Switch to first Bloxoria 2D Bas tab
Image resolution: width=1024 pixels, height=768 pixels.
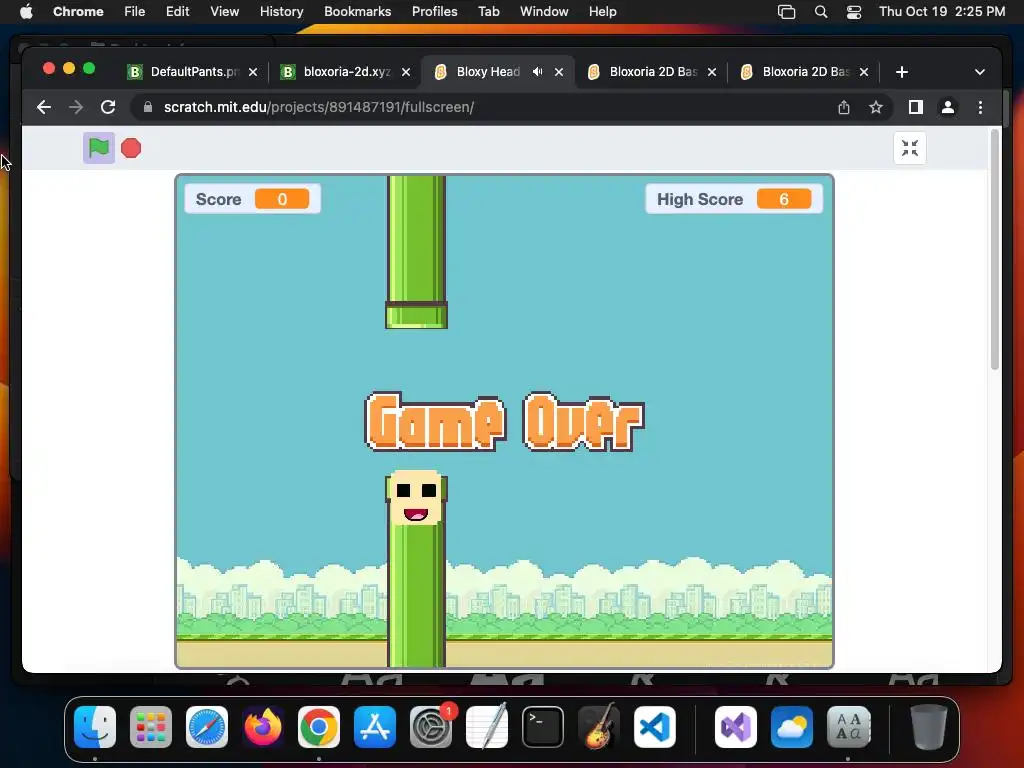653,72
